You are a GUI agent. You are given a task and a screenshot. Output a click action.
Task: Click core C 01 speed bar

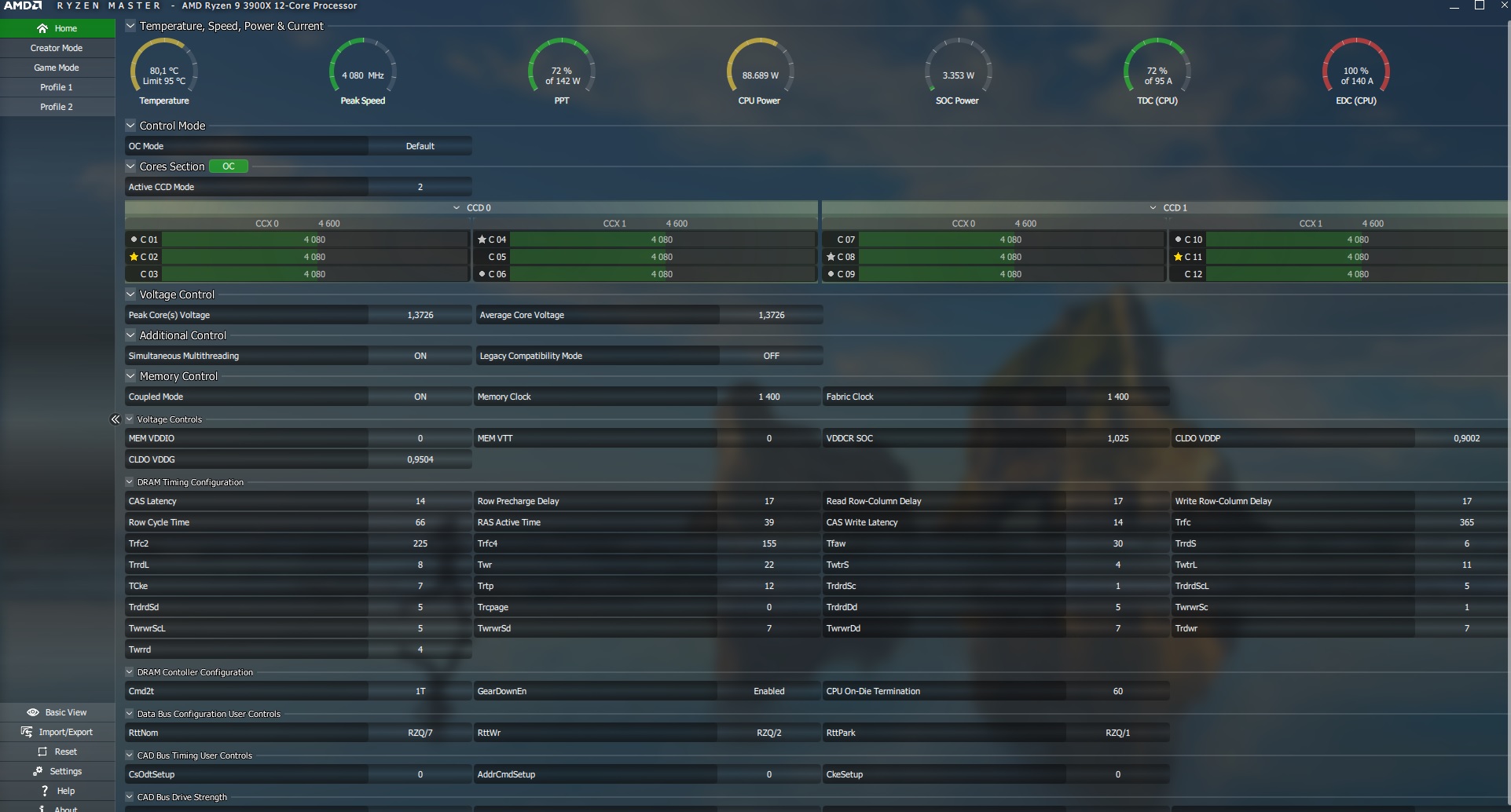314,240
